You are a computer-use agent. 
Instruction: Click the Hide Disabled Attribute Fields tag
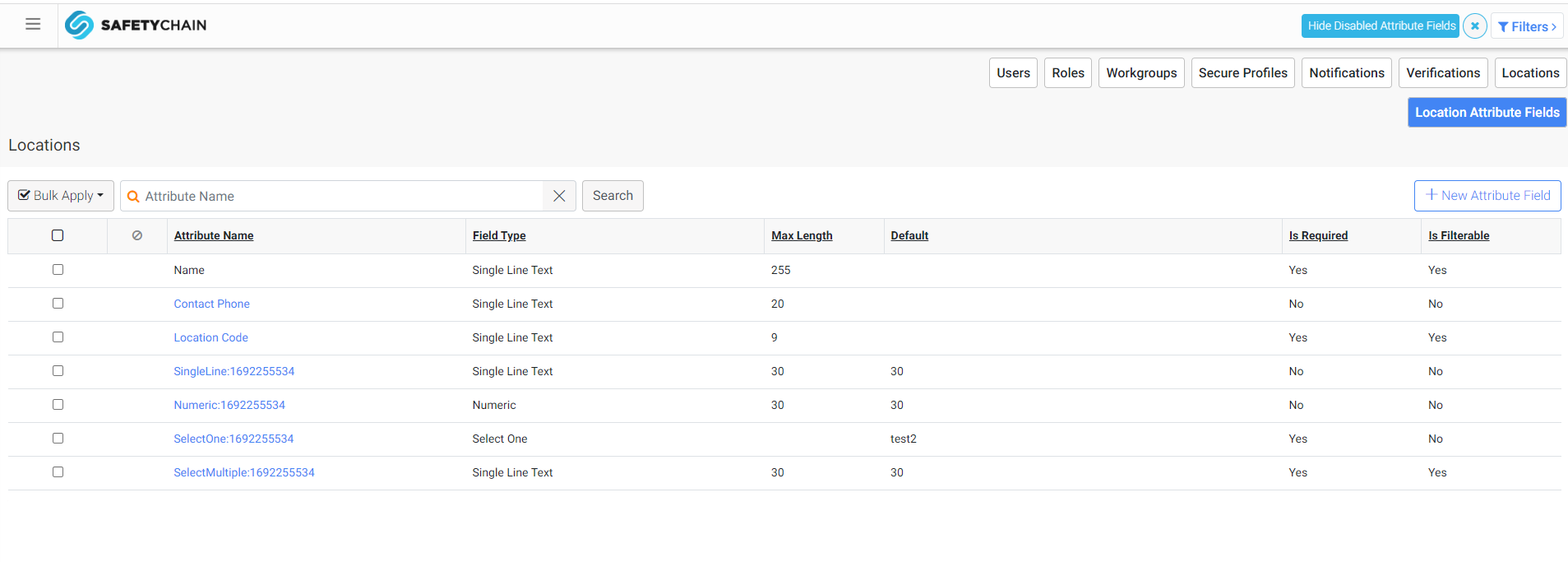[x=1381, y=26]
